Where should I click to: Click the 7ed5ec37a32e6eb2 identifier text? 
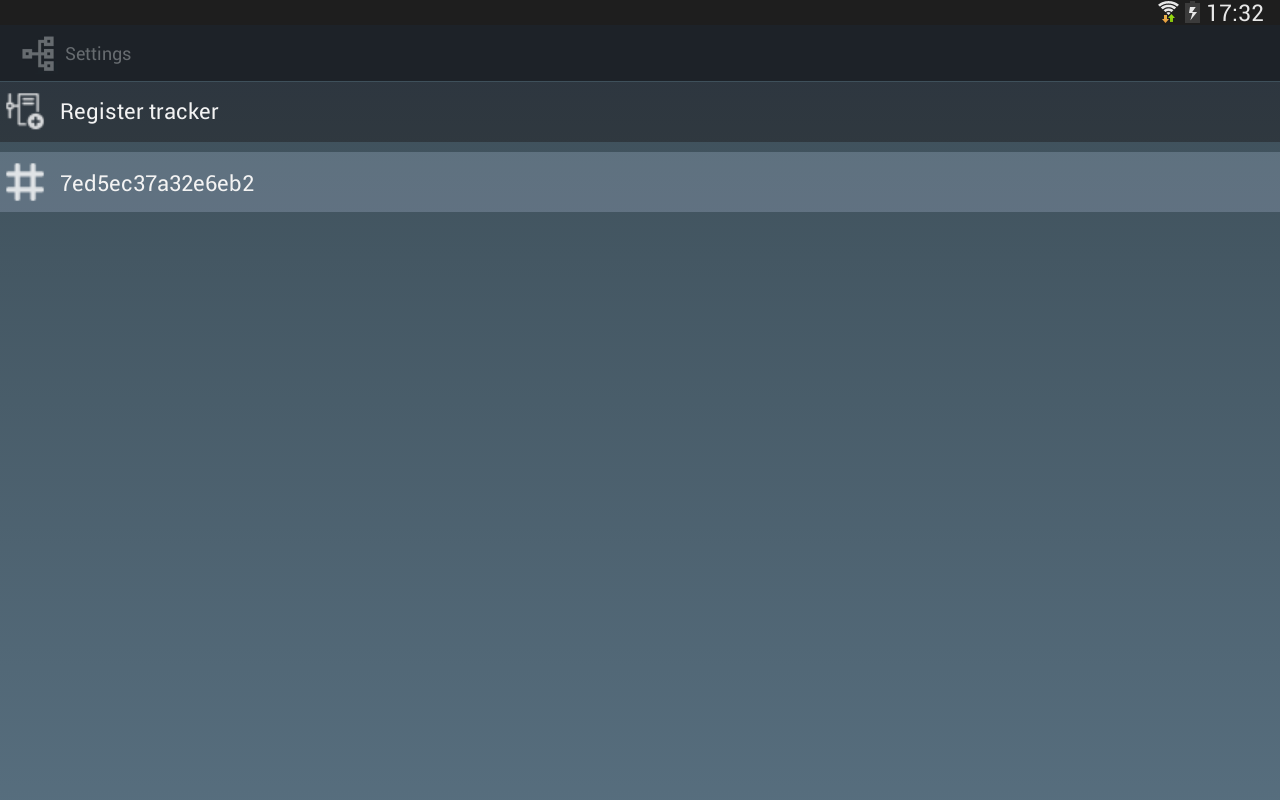(157, 183)
